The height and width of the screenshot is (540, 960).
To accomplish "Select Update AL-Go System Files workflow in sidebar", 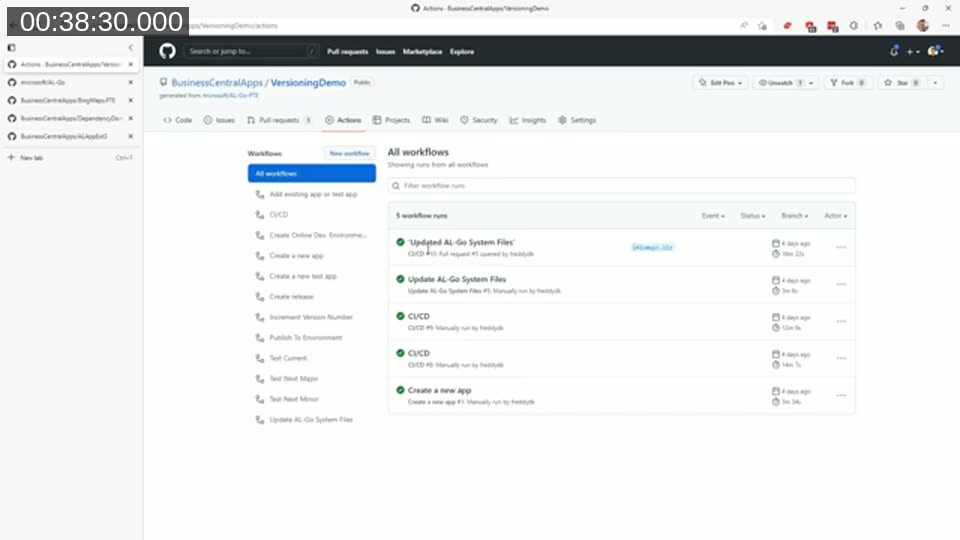I will 312,420.
